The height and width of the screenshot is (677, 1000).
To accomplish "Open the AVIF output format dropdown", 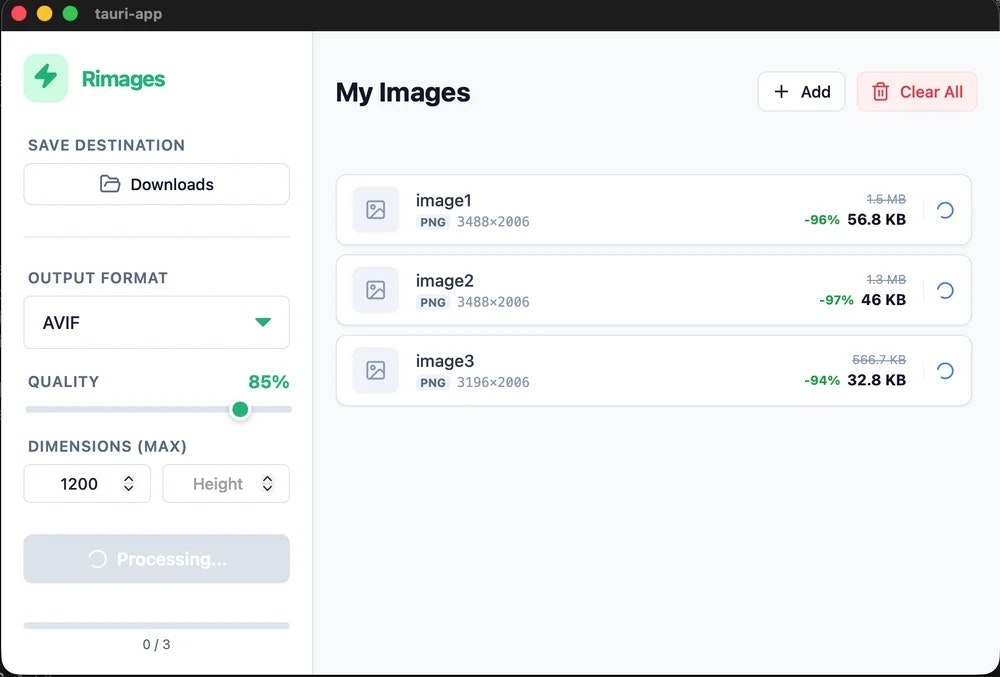I will (x=156, y=322).
